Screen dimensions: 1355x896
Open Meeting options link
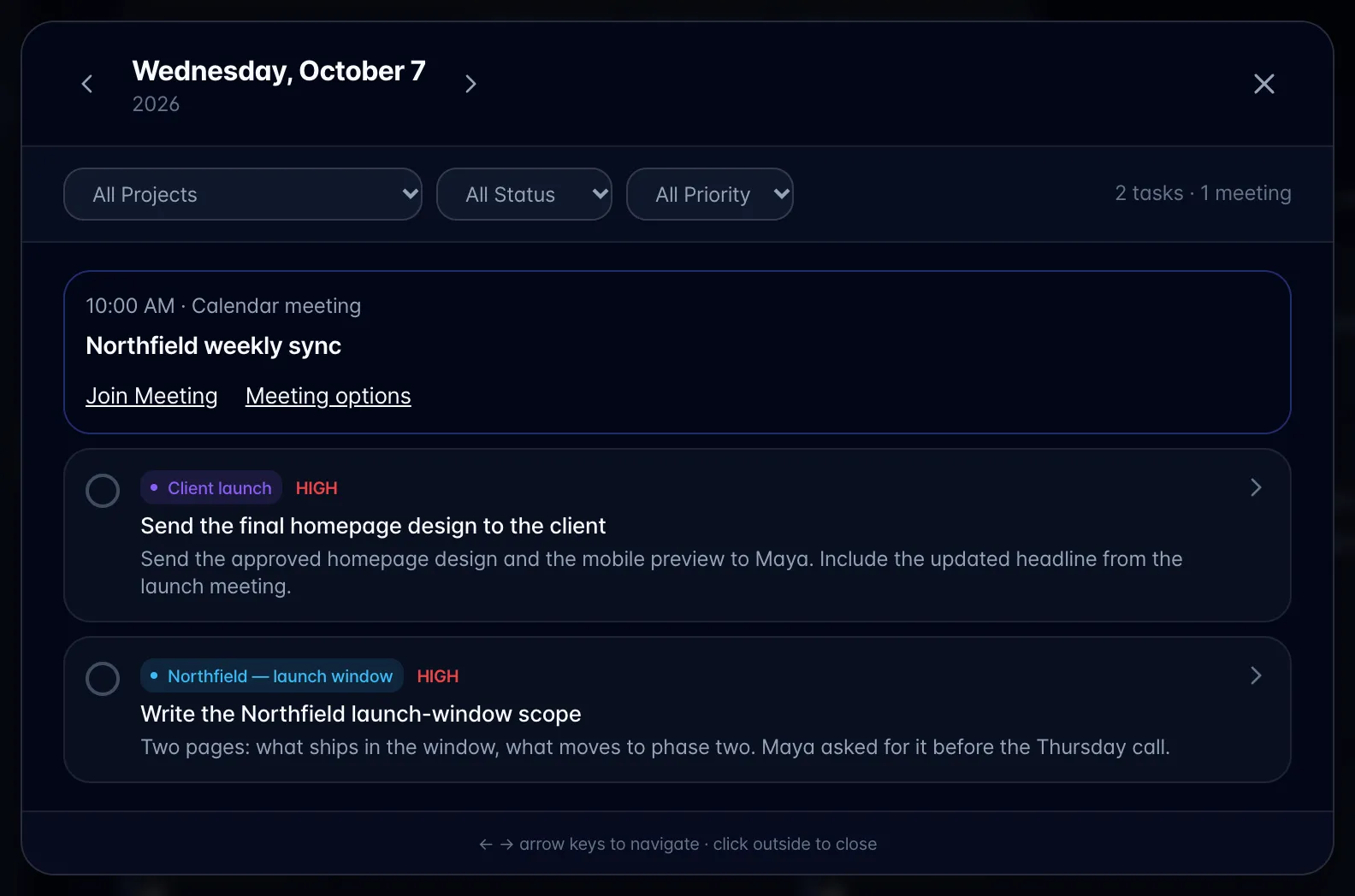click(328, 396)
